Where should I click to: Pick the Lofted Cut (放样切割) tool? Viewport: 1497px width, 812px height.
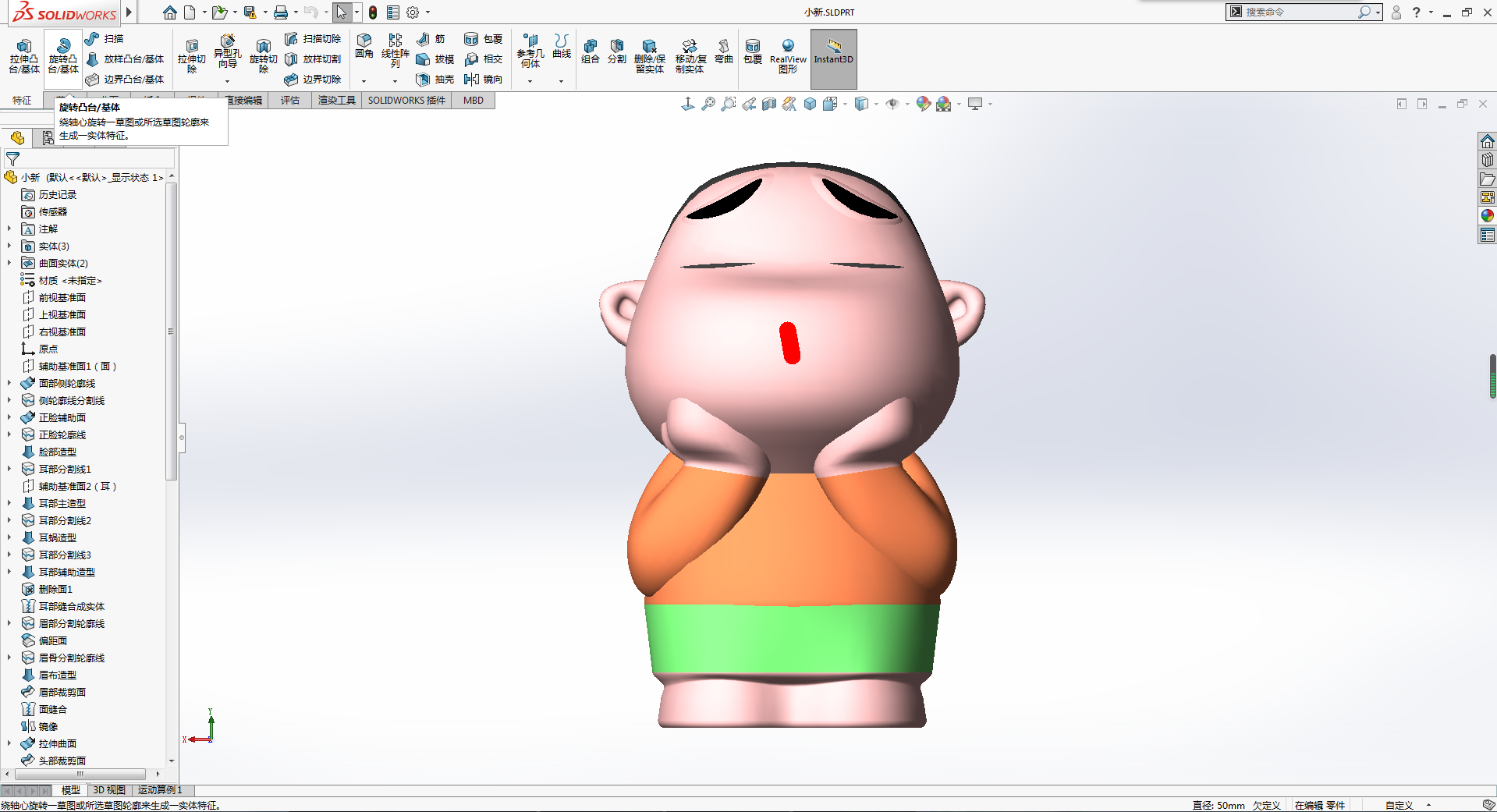coord(312,59)
